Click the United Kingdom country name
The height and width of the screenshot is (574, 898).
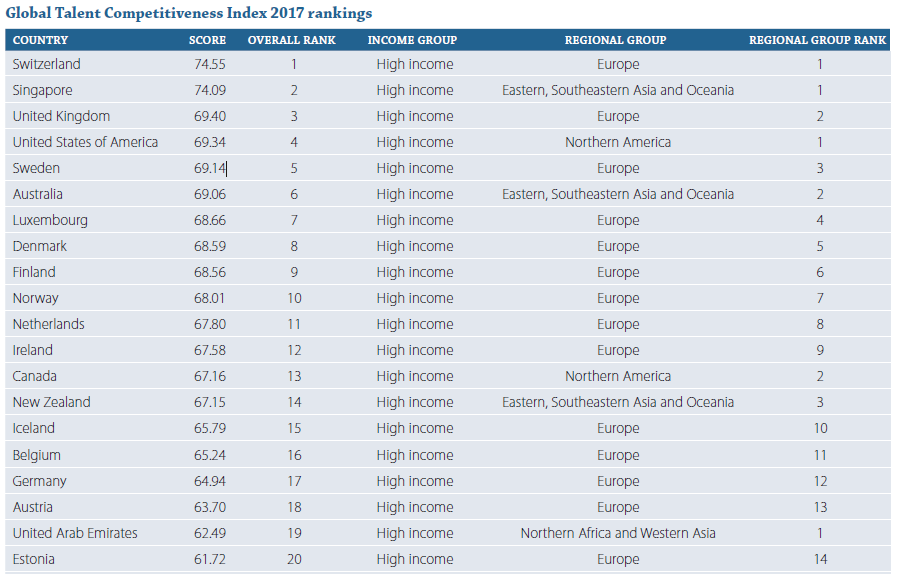click(x=61, y=116)
